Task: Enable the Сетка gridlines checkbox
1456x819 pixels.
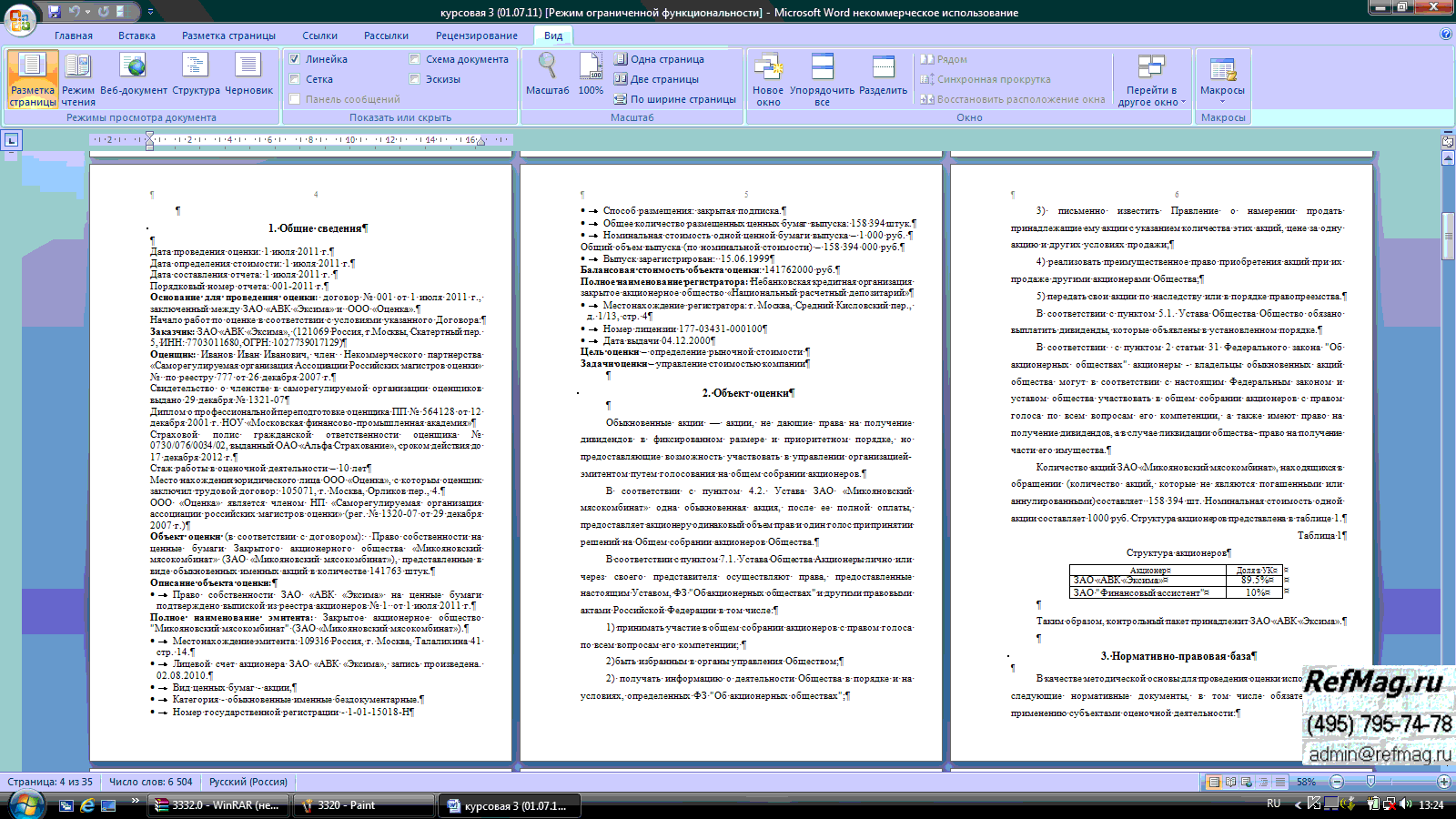Action: (295, 79)
